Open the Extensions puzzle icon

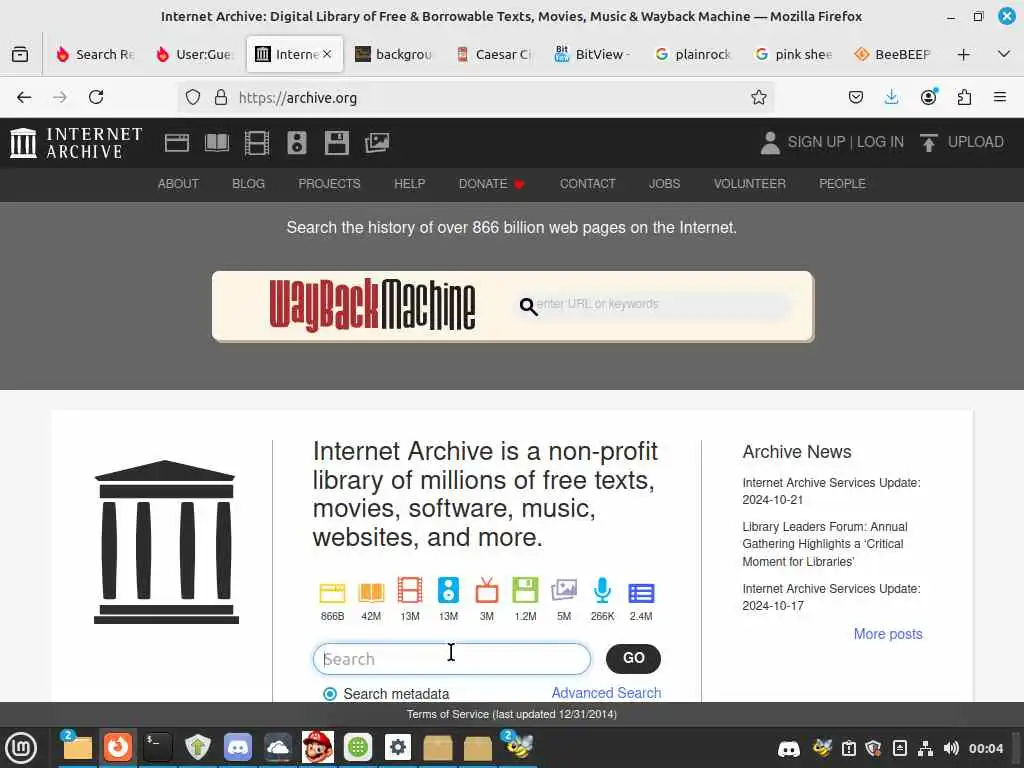[964, 97]
